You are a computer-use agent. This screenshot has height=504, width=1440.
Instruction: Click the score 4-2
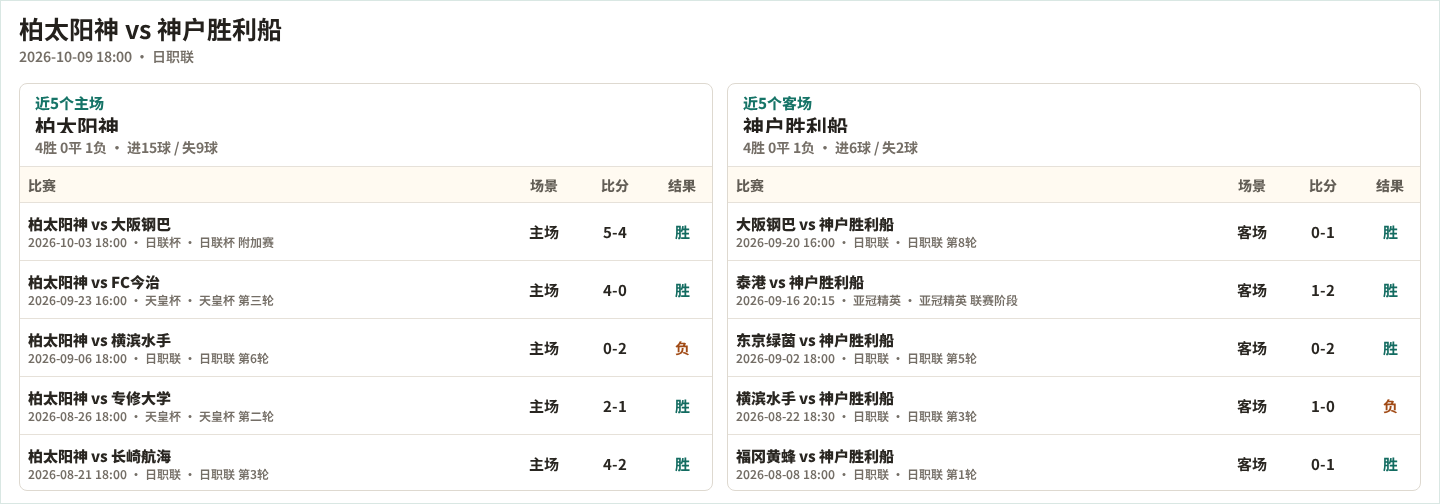click(615, 464)
